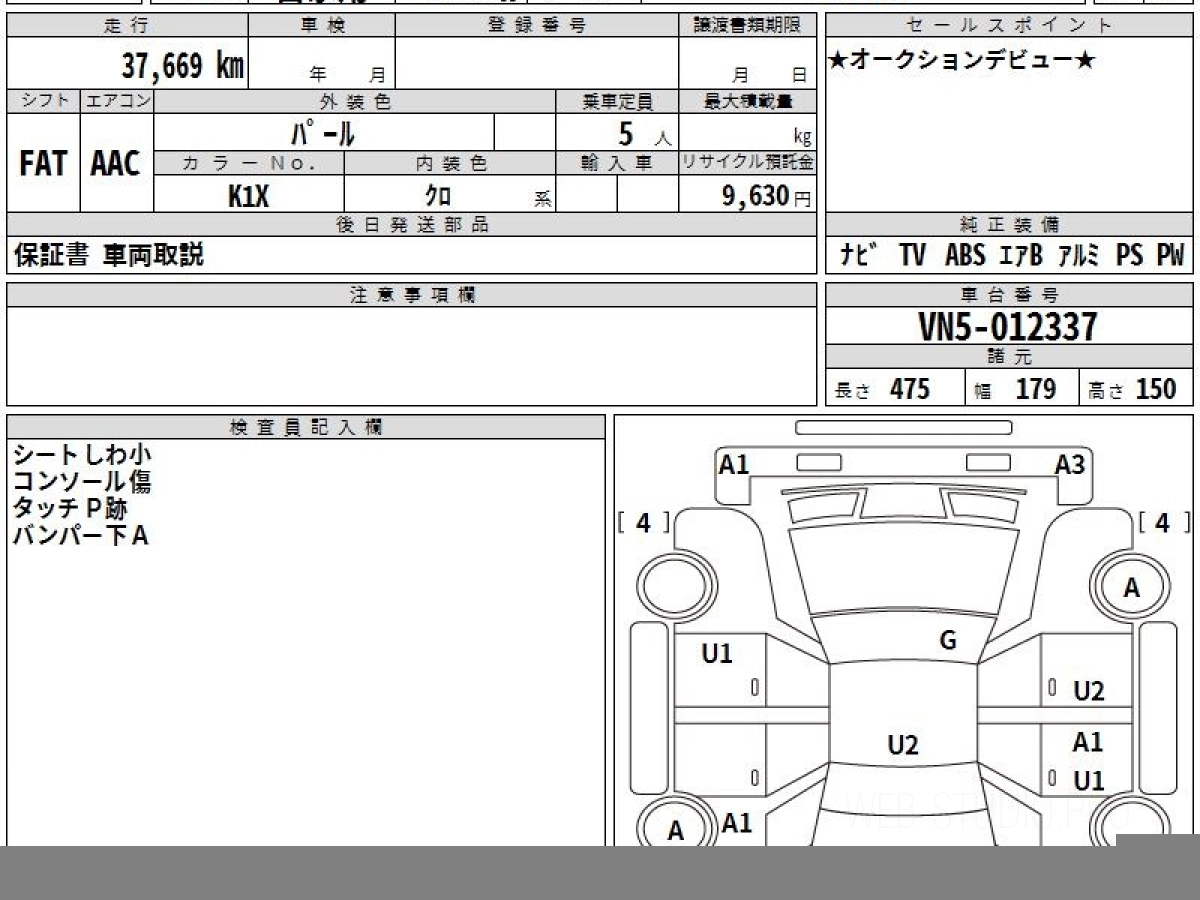
Task: Click the U2 dent marker on the roof
Action: click(x=902, y=745)
